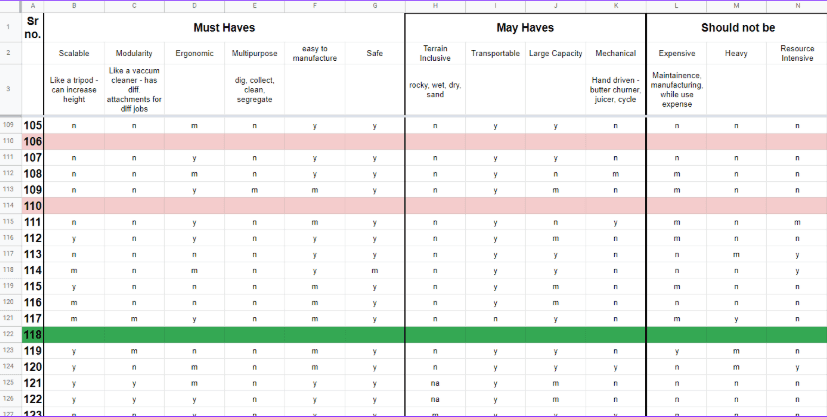Click serial number 119 cell
The width and height of the screenshot is (827, 417).
coord(33,351)
